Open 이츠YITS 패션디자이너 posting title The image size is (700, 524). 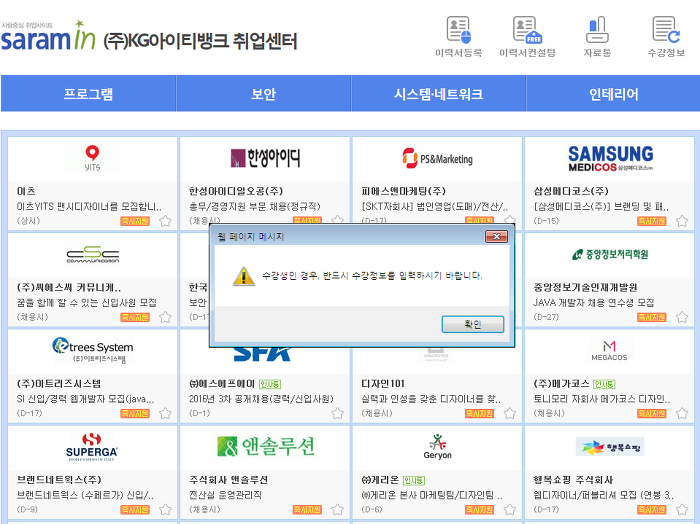(x=89, y=207)
